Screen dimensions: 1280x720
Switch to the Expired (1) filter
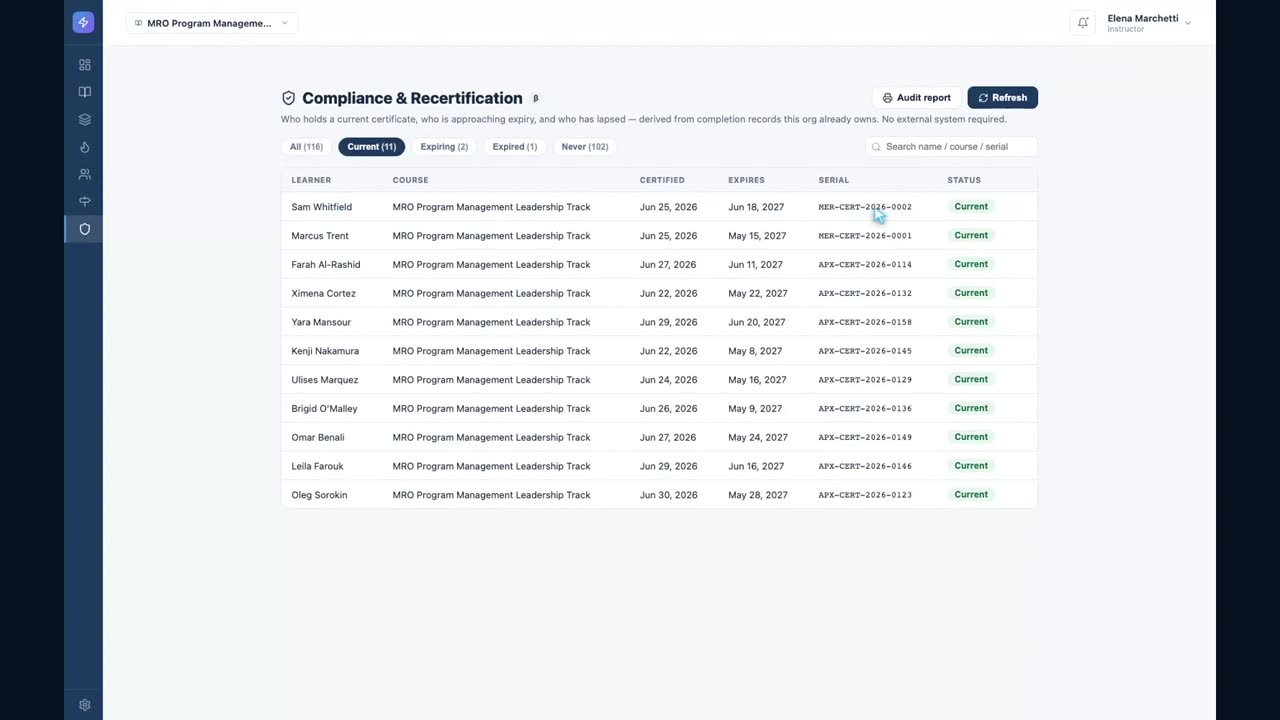(x=515, y=147)
